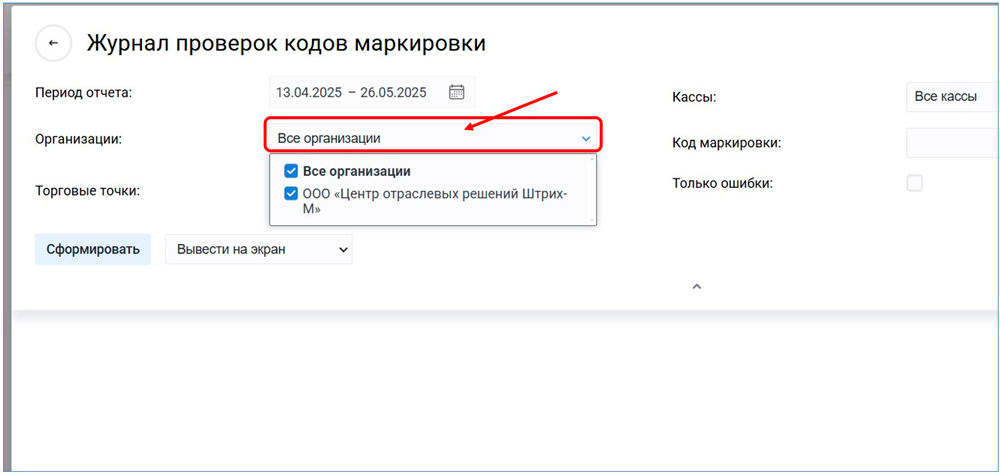
Task: Open the calendar date picker icon
Action: pos(456,92)
